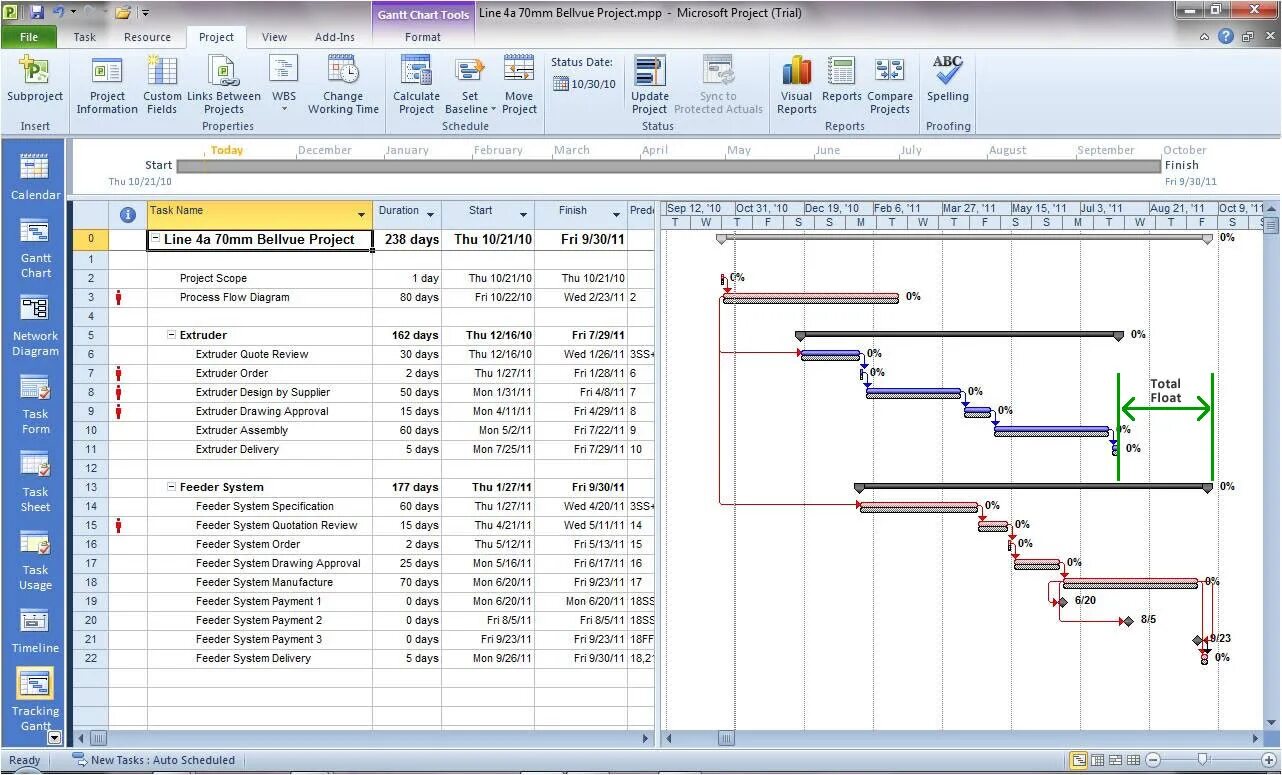Click the Set Baseline icon
This screenshot has width=1282, height=775.
click(x=470, y=72)
